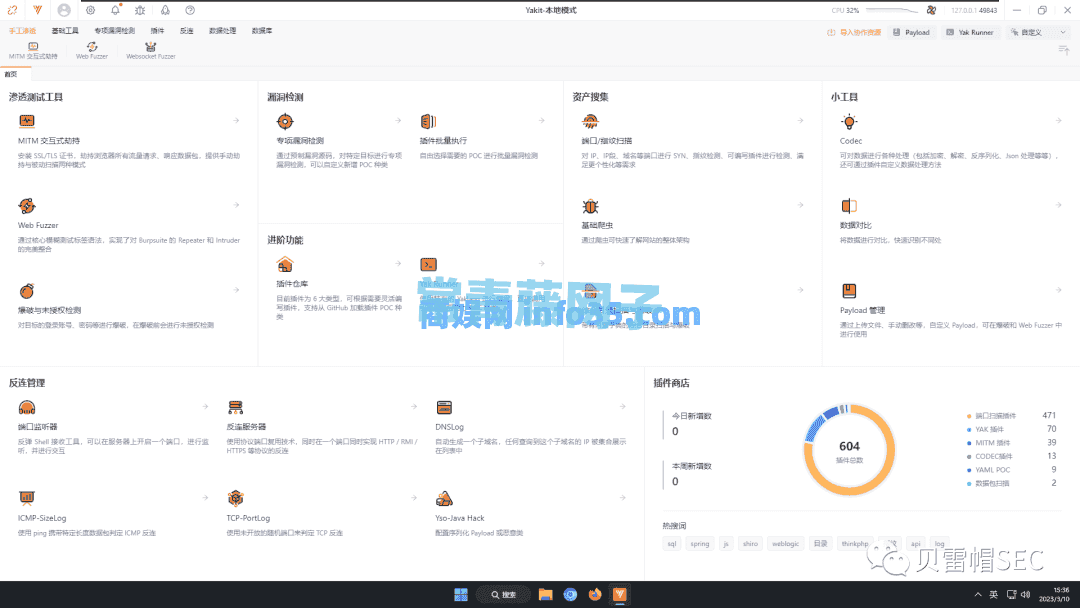
Task: Open the user avatar profile
Action: [64, 10]
